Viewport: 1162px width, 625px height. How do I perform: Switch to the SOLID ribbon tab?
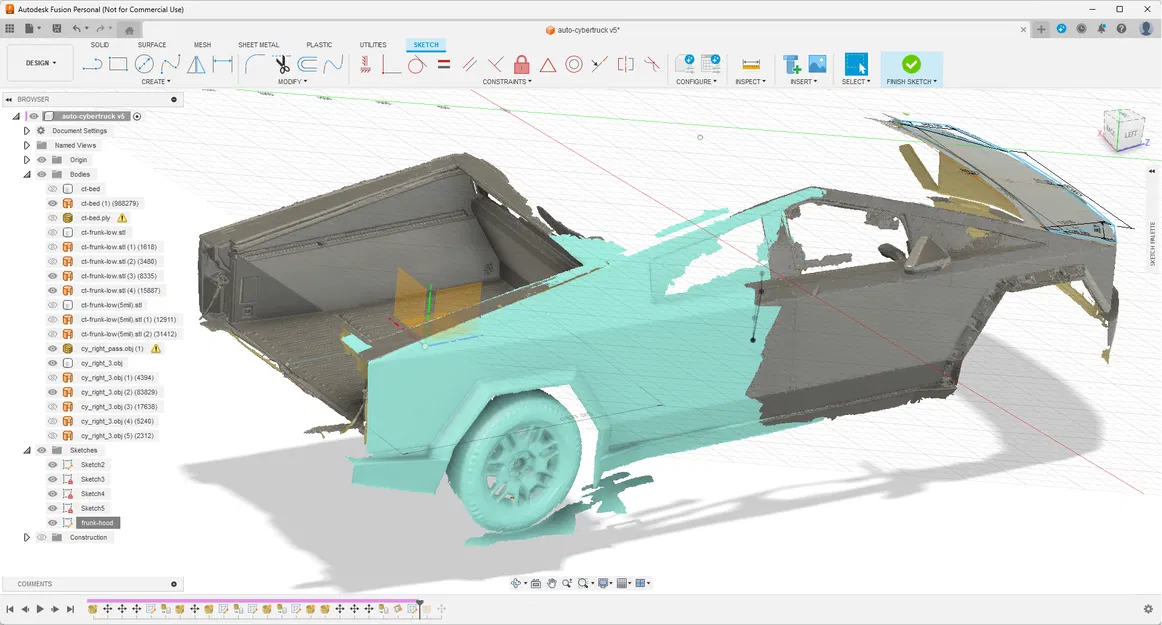[99, 44]
